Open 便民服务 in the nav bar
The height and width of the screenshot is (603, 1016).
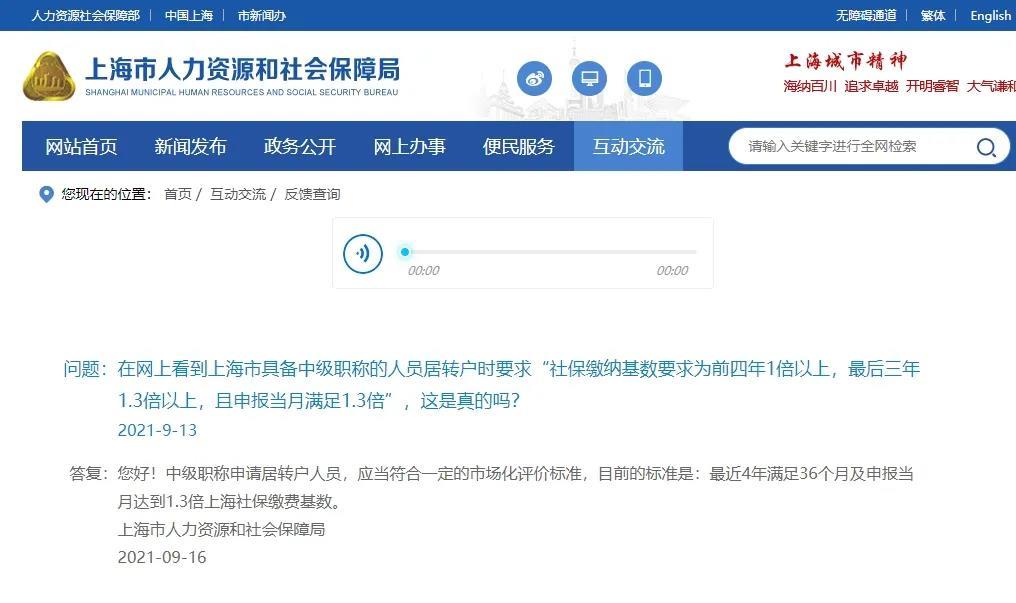[519, 147]
